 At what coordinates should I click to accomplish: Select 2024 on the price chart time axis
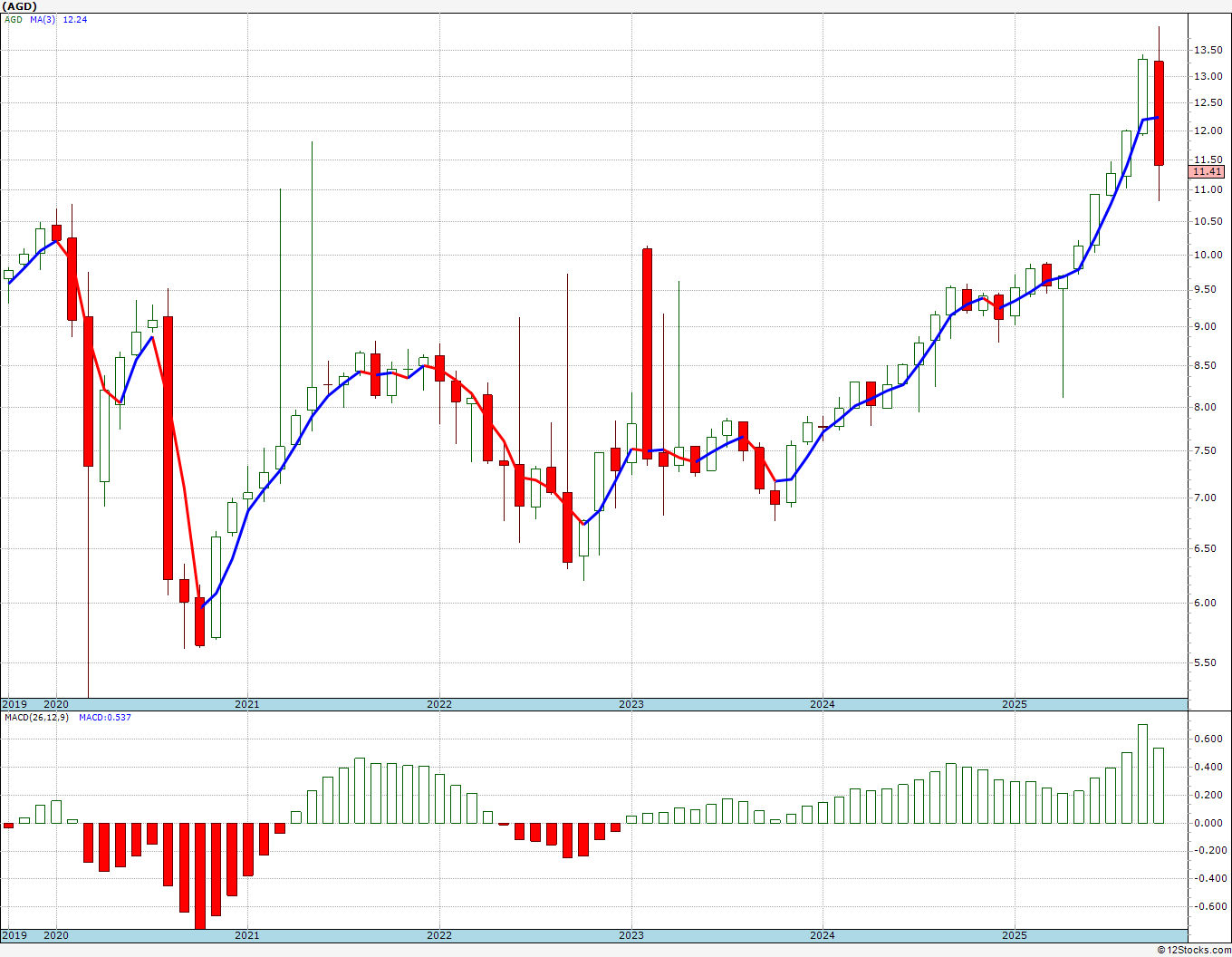pyautogui.click(x=823, y=704)
